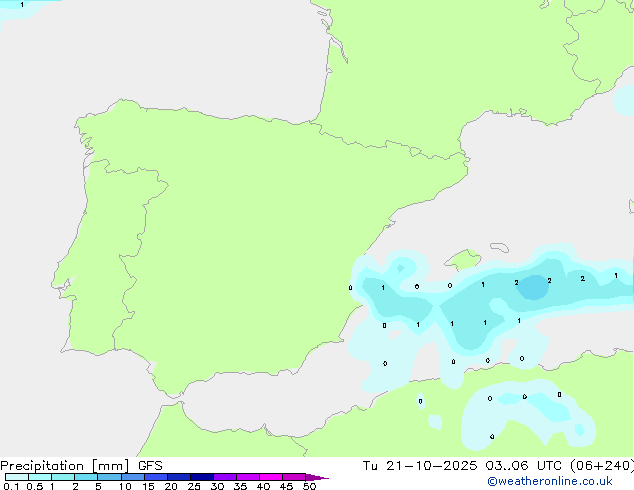This screenshot has width=634, height=490.
Task: Click the 0.5–1 mm legend color box
Action: 40,477
